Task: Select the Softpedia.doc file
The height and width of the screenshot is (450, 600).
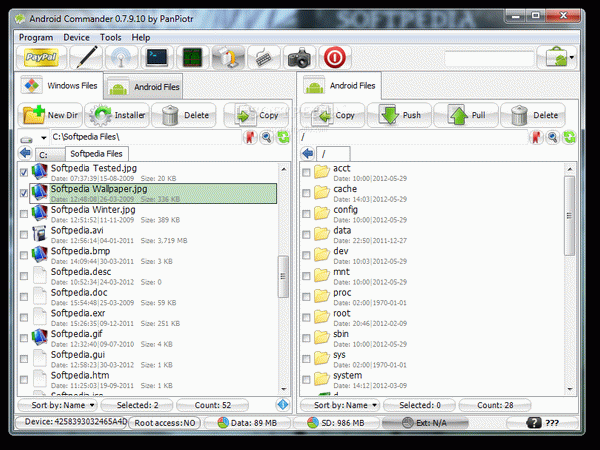Action: click(x=153, y=297)
